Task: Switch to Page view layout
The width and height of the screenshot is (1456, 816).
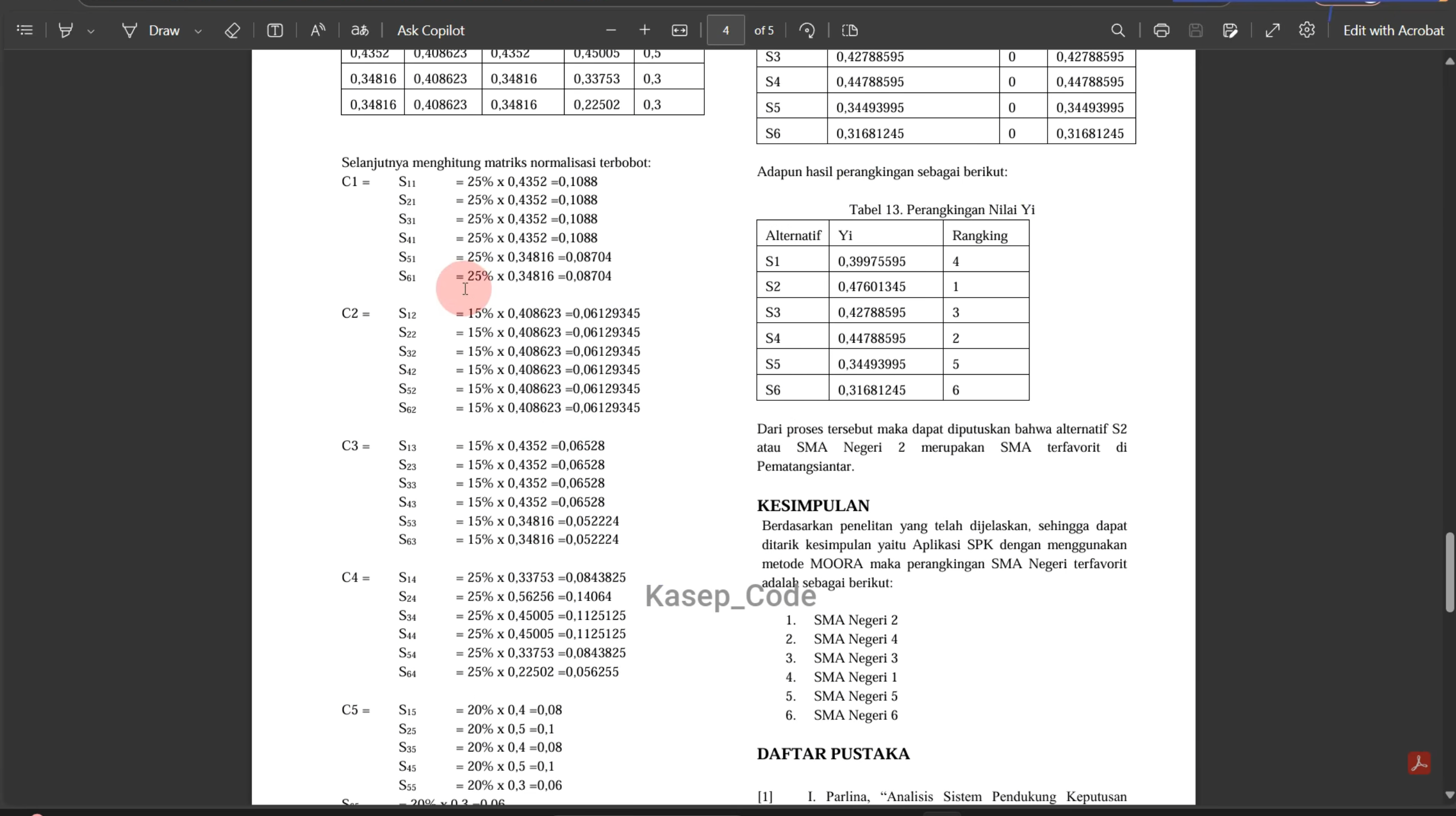Action: point(850,30)
